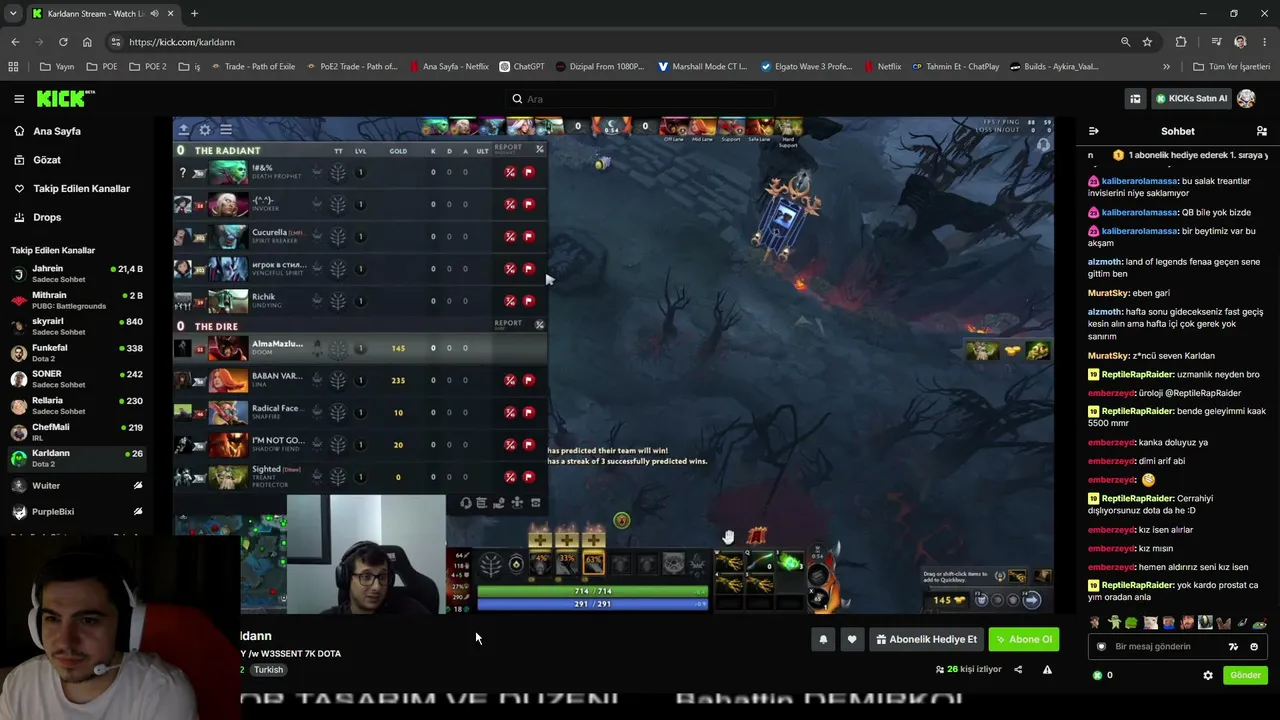
Task: Select Karldann in followed channels
Action: [78, 458]
